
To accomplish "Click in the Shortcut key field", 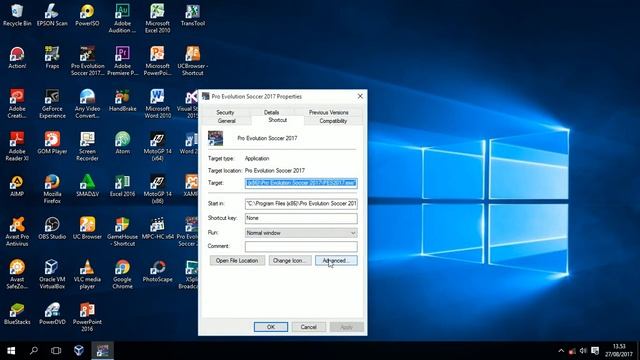I will [301, 218].
